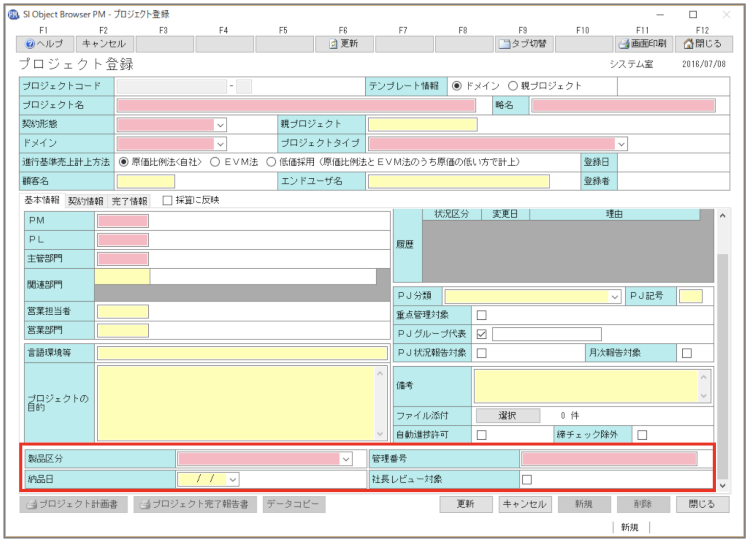This screenshot has width=750, height=542.
Task: Click the 閉じる F12 toolbar icon
Action: point(688,44)
